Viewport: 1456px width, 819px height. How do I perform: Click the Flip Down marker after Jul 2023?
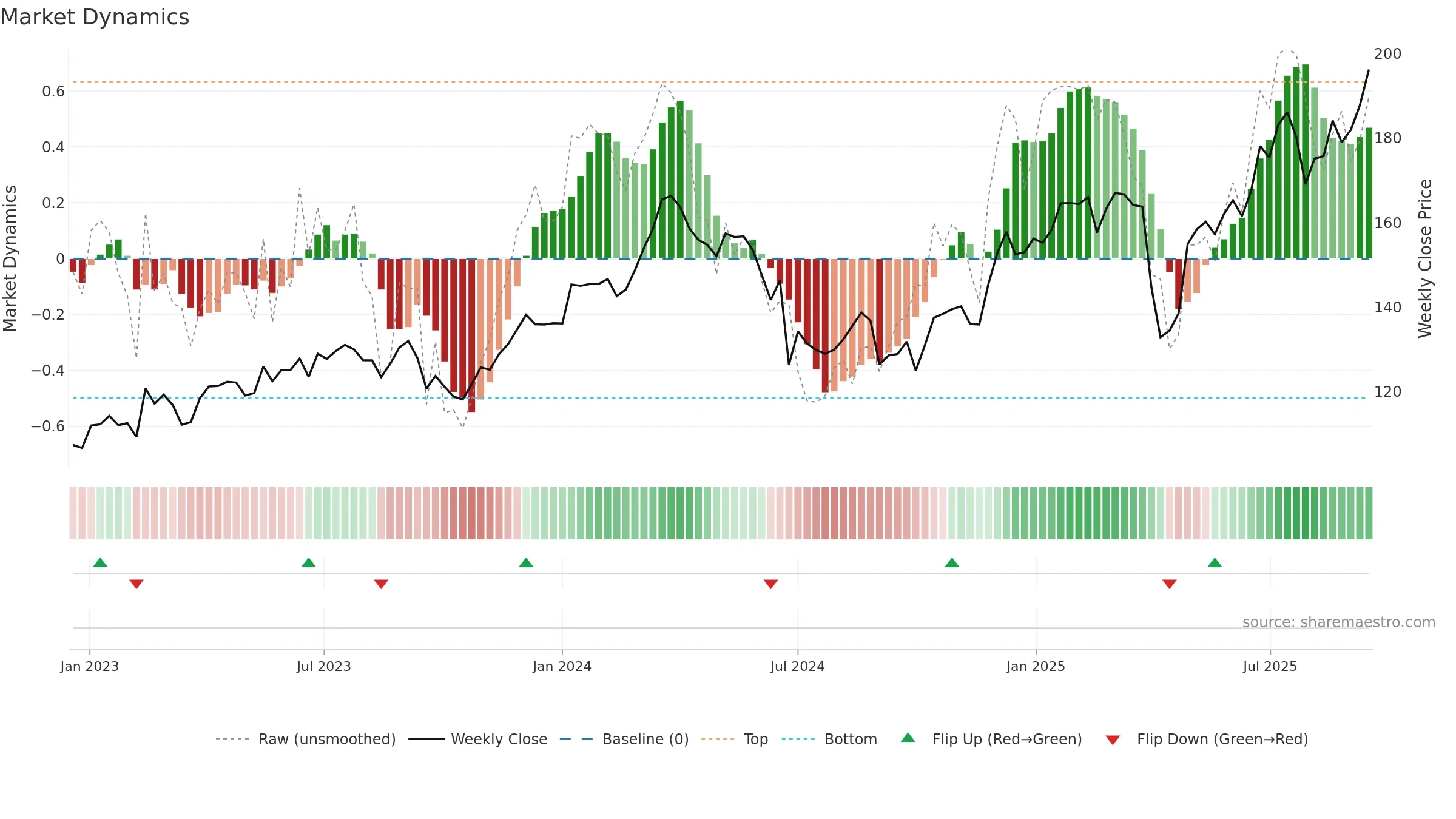point(381,584)
